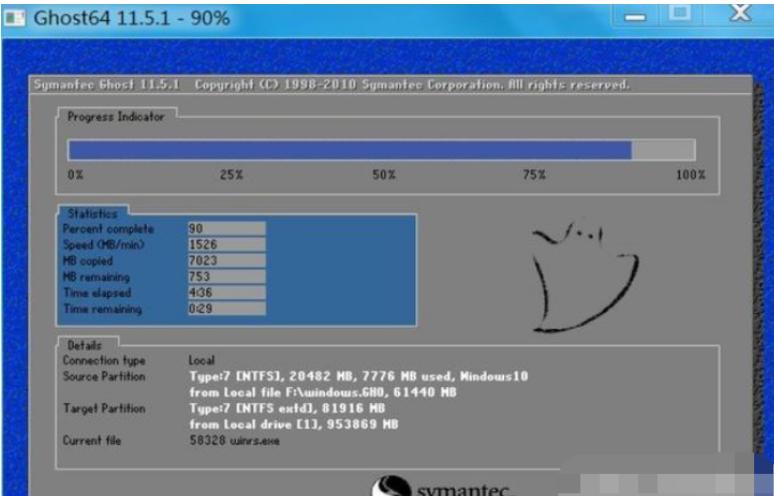Image resolution: width=774 pixels, height=496 pixels.
Task: Click the Ghost64 app icon in title bar
Action: coord(15,18)
